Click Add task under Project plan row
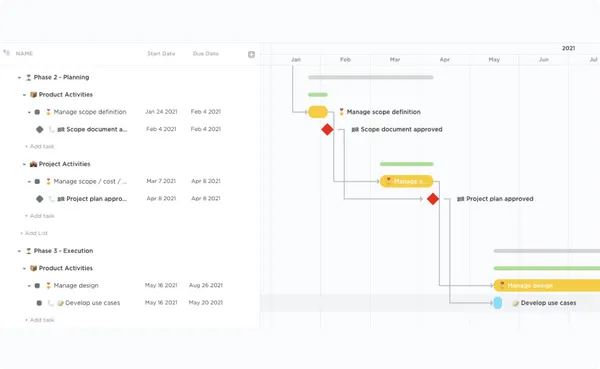The image size is (600, 369). [40, 216]
